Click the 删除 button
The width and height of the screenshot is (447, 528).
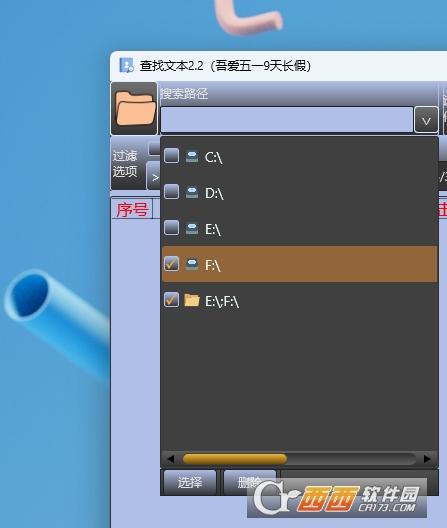(250, 482)
